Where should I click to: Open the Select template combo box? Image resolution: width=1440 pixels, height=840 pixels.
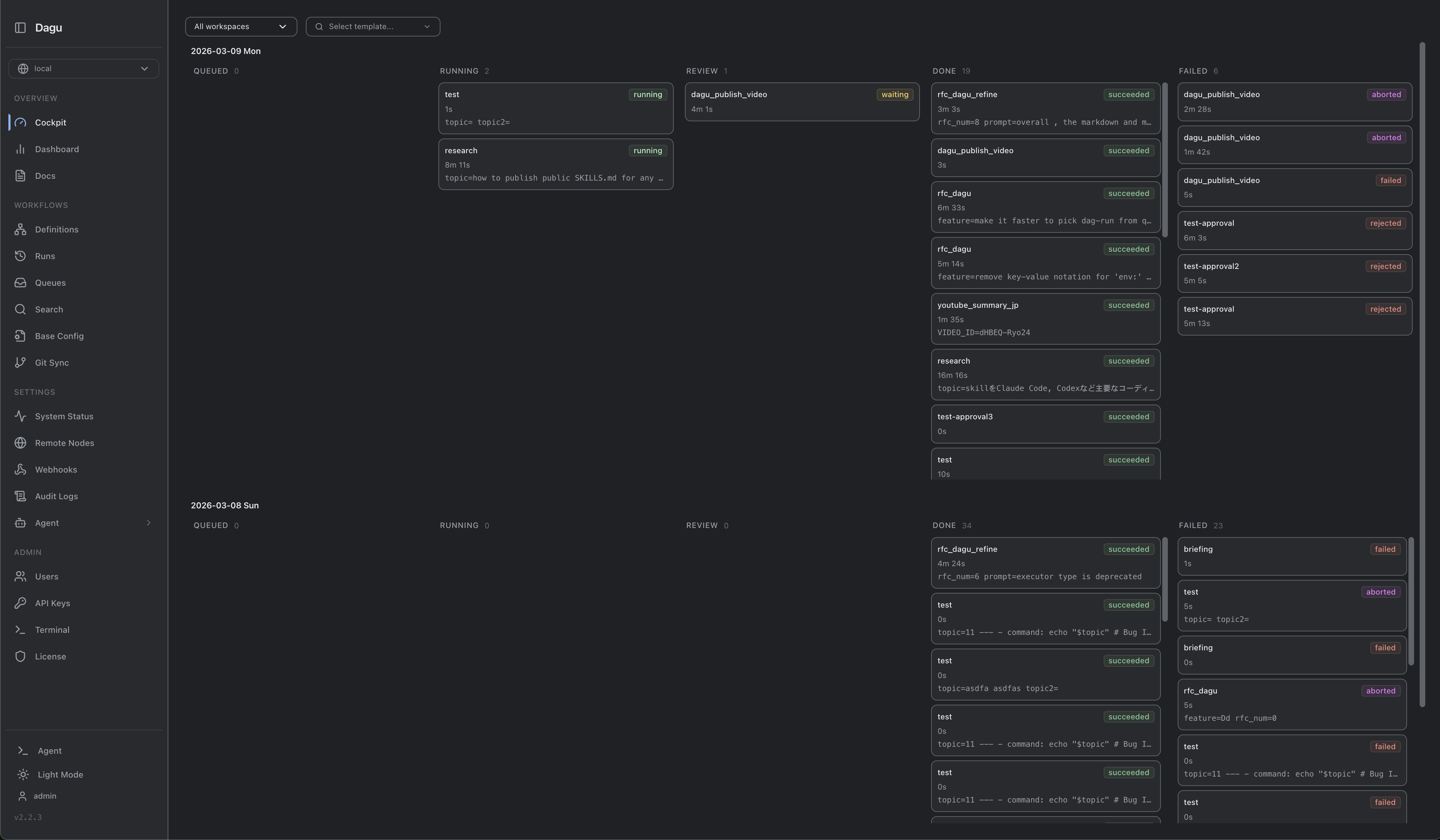pyautogui.click(x=372, y=26)
